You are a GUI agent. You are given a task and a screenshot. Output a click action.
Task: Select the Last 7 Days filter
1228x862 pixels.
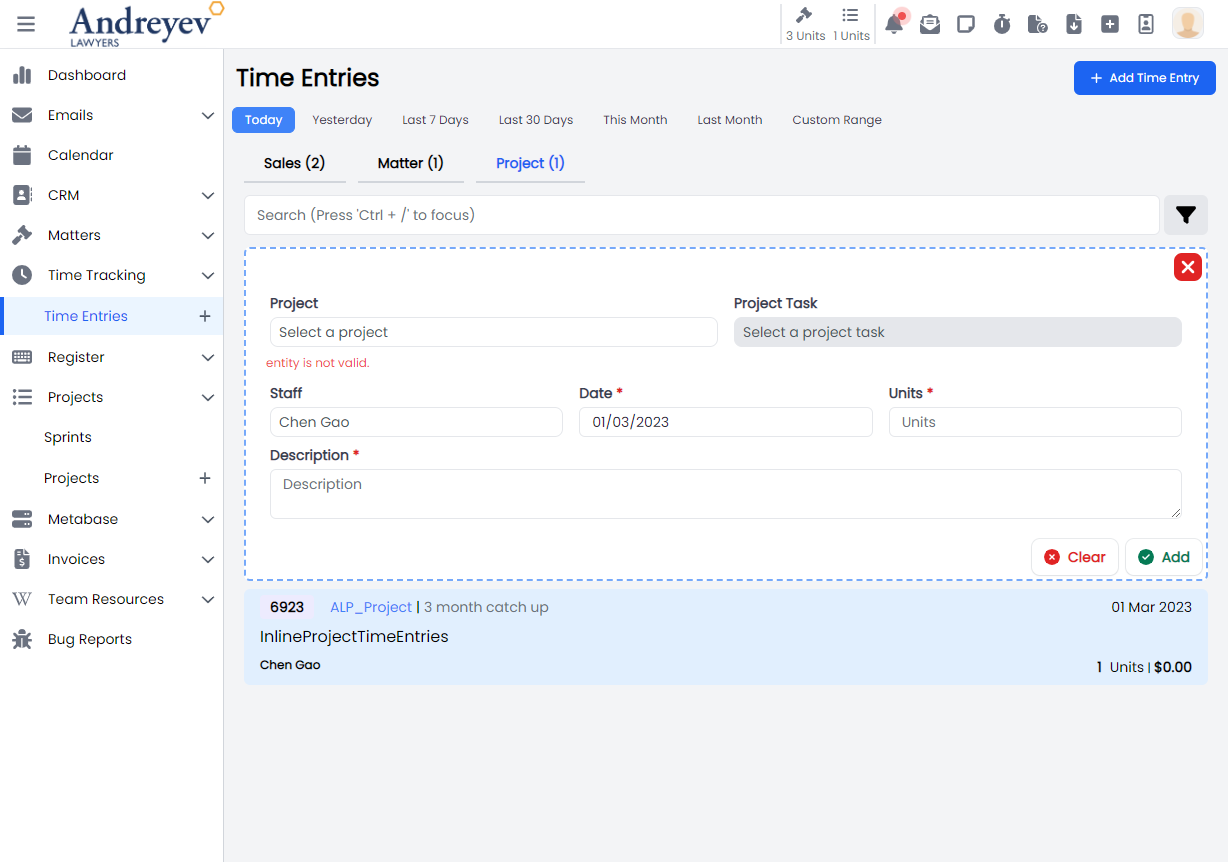(x=435, y=120)
